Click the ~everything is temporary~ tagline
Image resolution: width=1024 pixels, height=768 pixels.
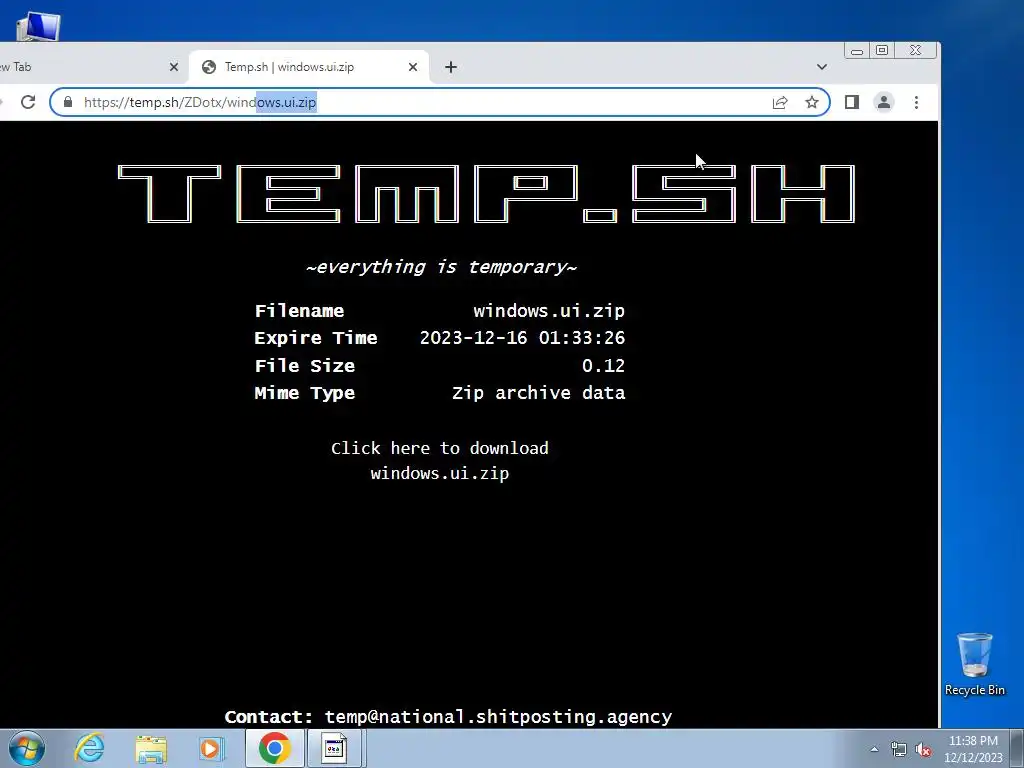pos(441,267)
